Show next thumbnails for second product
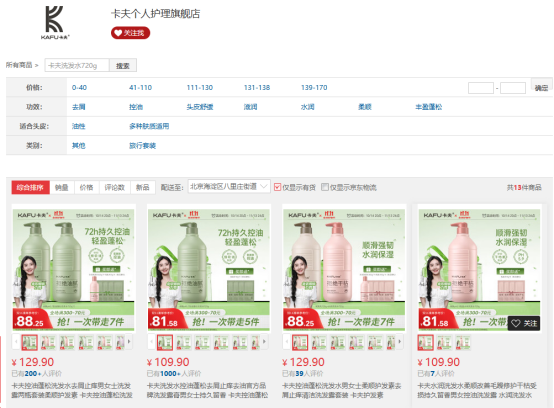Image resolution: width=554 pixels, height=408 pixels. [x=264, y=342]
